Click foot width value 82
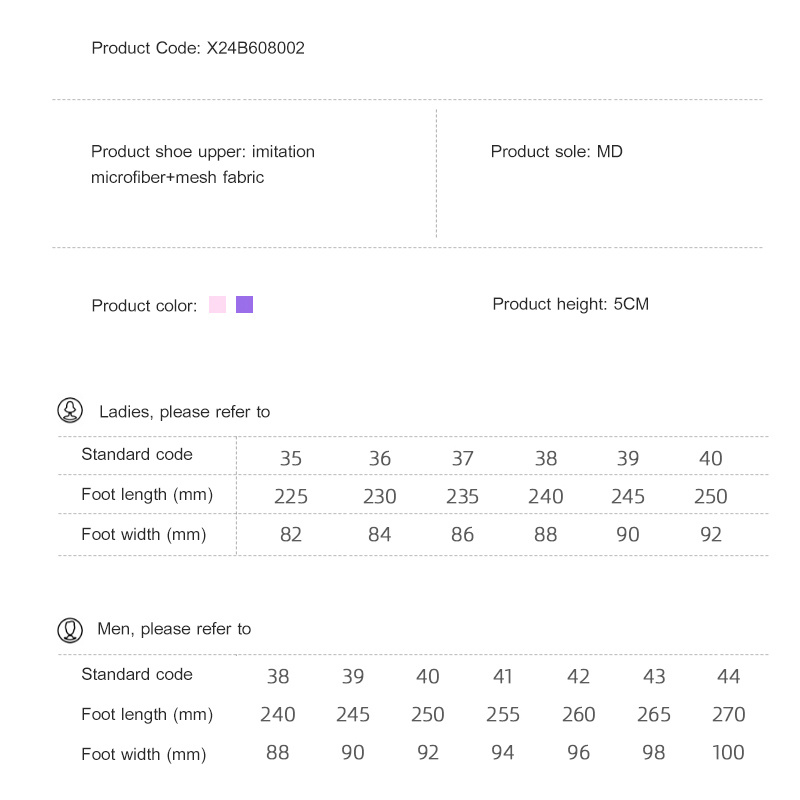 pos(291,535)
